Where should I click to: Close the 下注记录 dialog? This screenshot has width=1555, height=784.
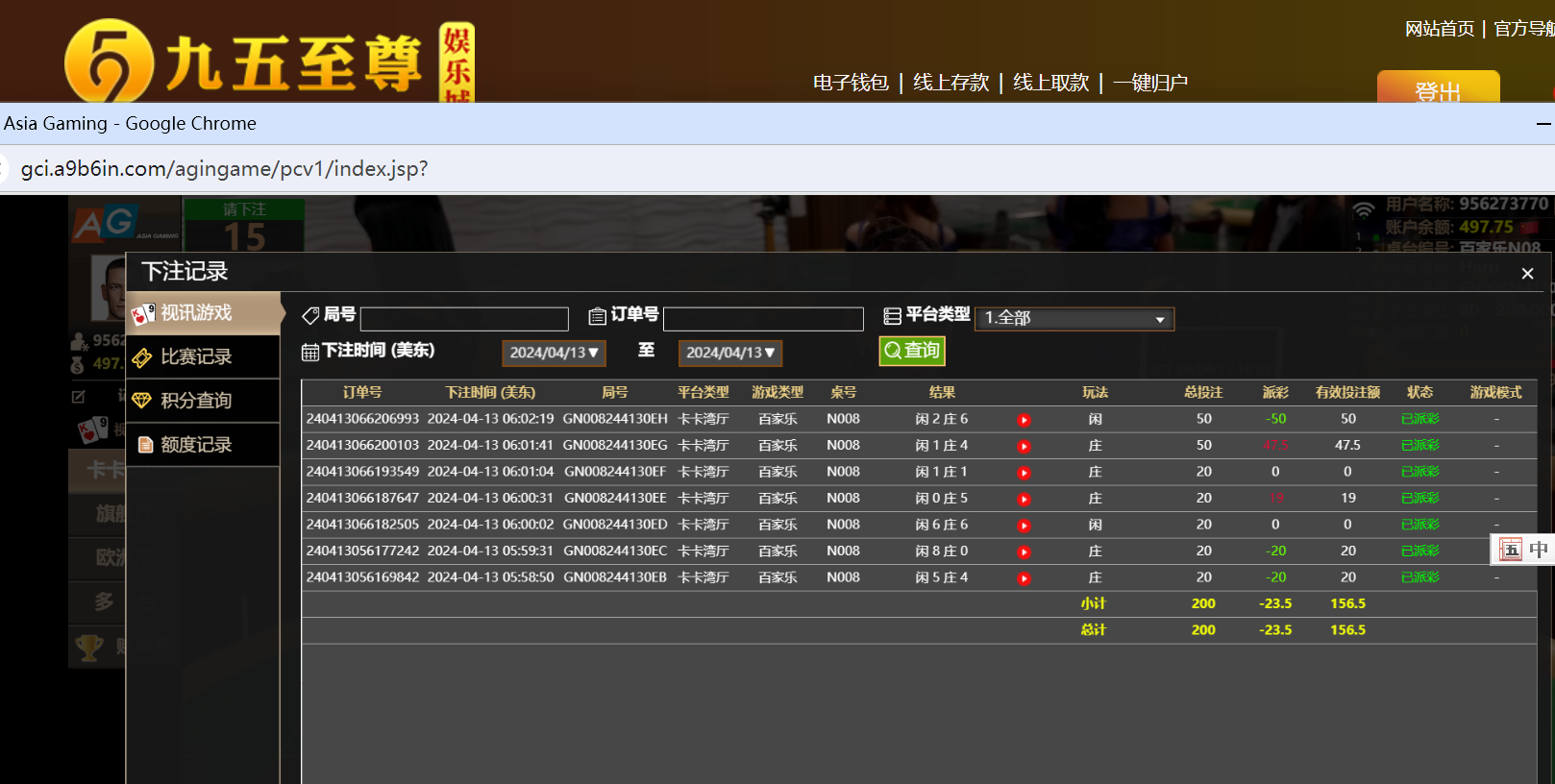pos(1527,274)
